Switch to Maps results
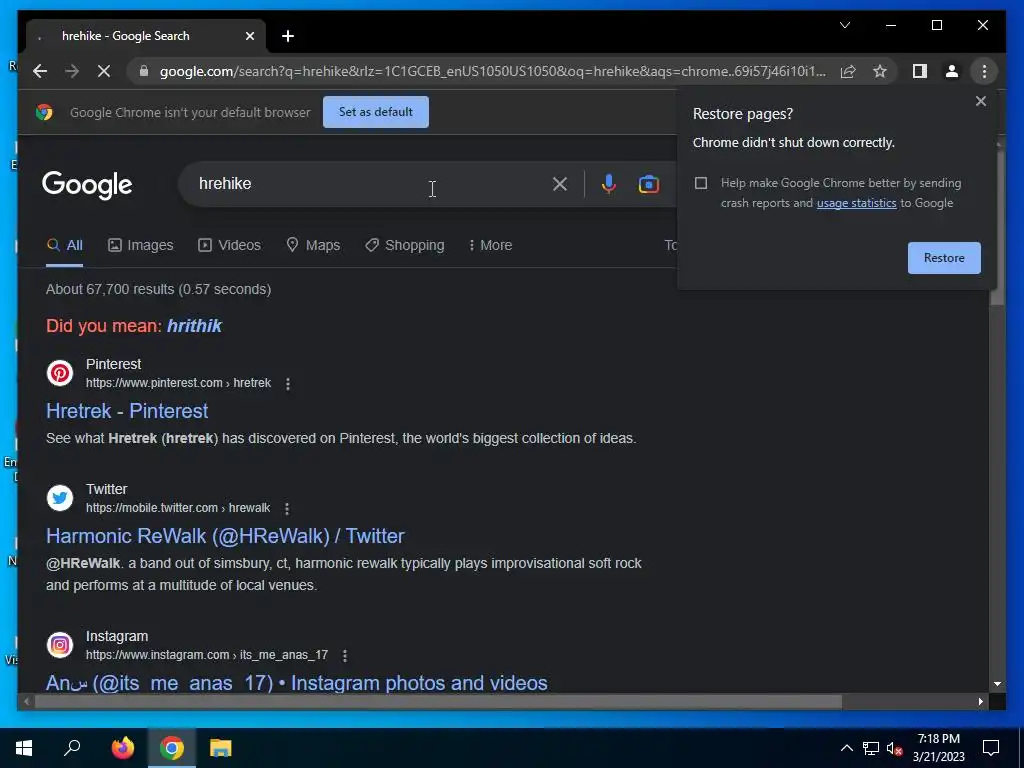 click(313, 246)
